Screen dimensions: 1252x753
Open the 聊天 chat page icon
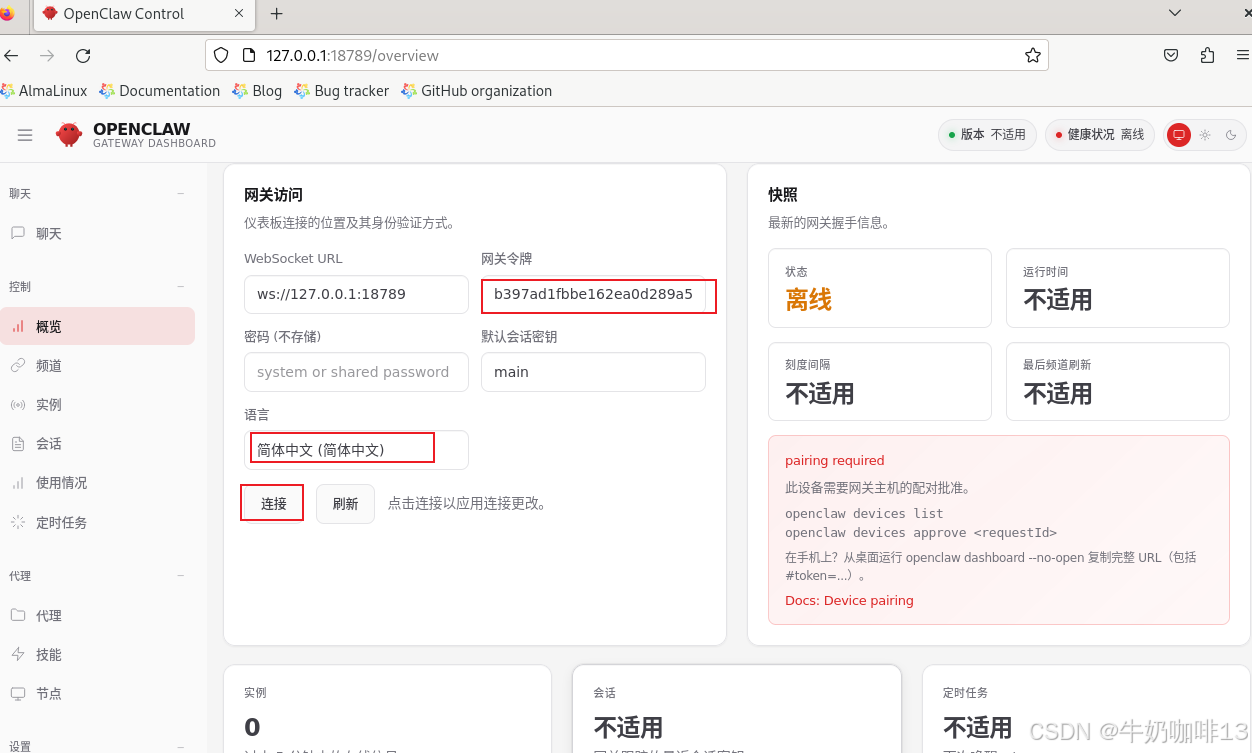pyautogui.click(x=18, y=233)
